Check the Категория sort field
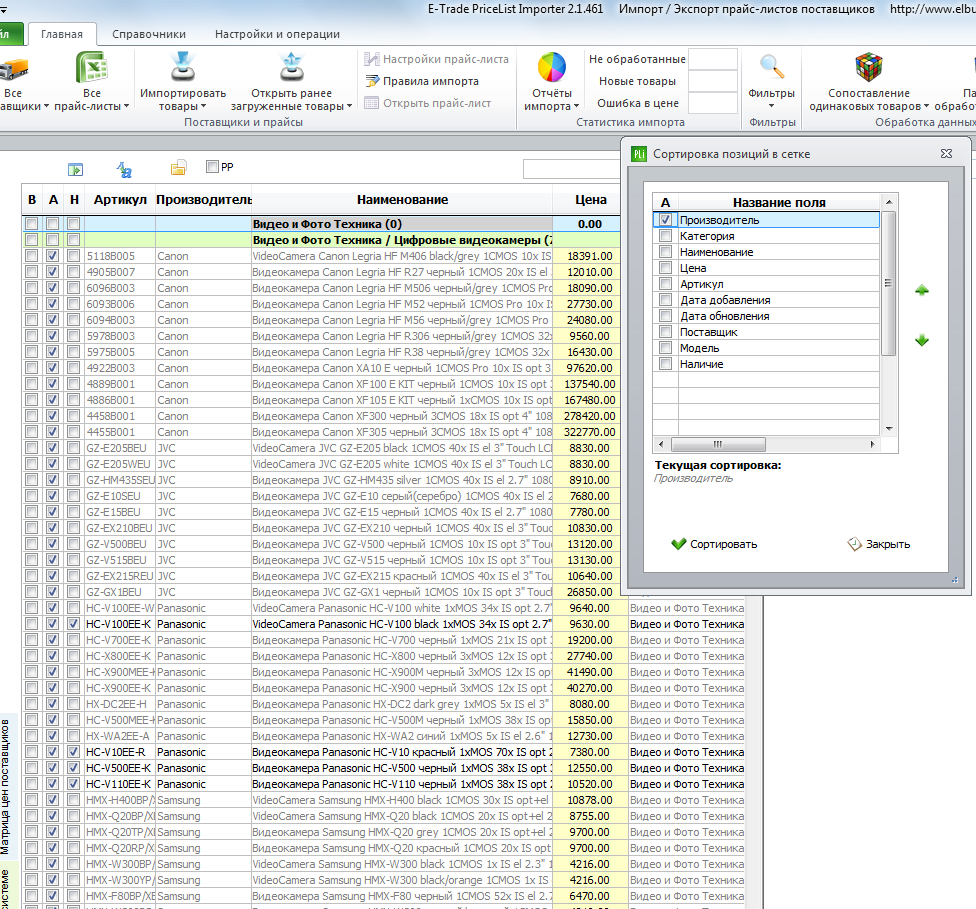Screen dimensions: 976x909 (665, 236)
